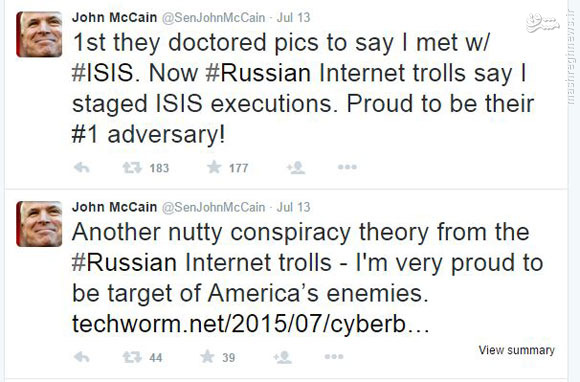Follow user icon on first tweet
580x382 pixels.
296,168
